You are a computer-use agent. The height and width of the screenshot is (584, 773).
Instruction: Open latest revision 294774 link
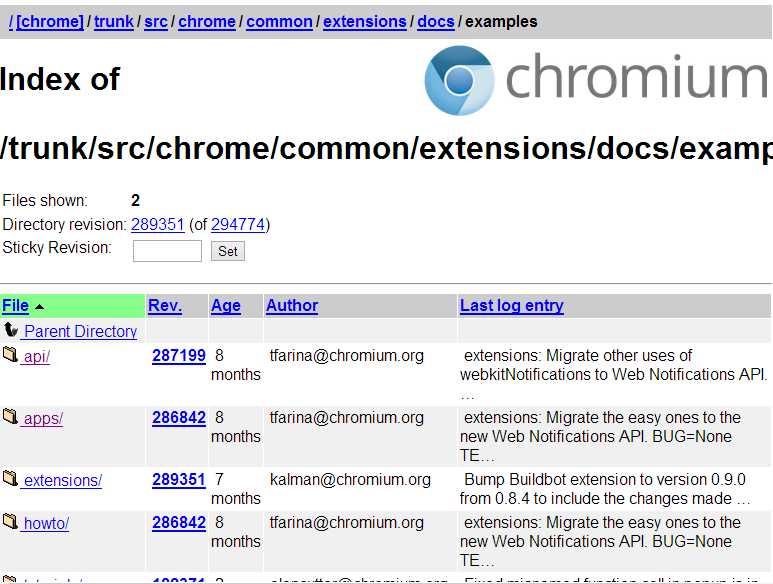(238, 225)
